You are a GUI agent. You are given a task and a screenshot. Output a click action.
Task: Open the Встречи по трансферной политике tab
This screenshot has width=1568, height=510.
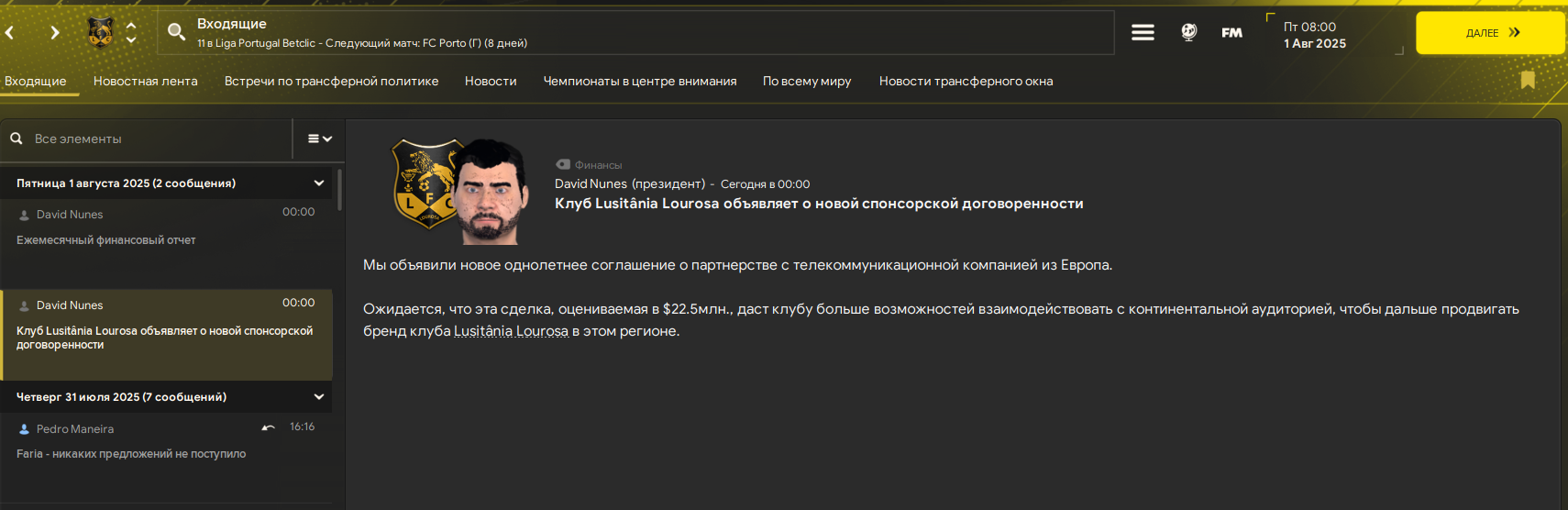coord(331,81)
